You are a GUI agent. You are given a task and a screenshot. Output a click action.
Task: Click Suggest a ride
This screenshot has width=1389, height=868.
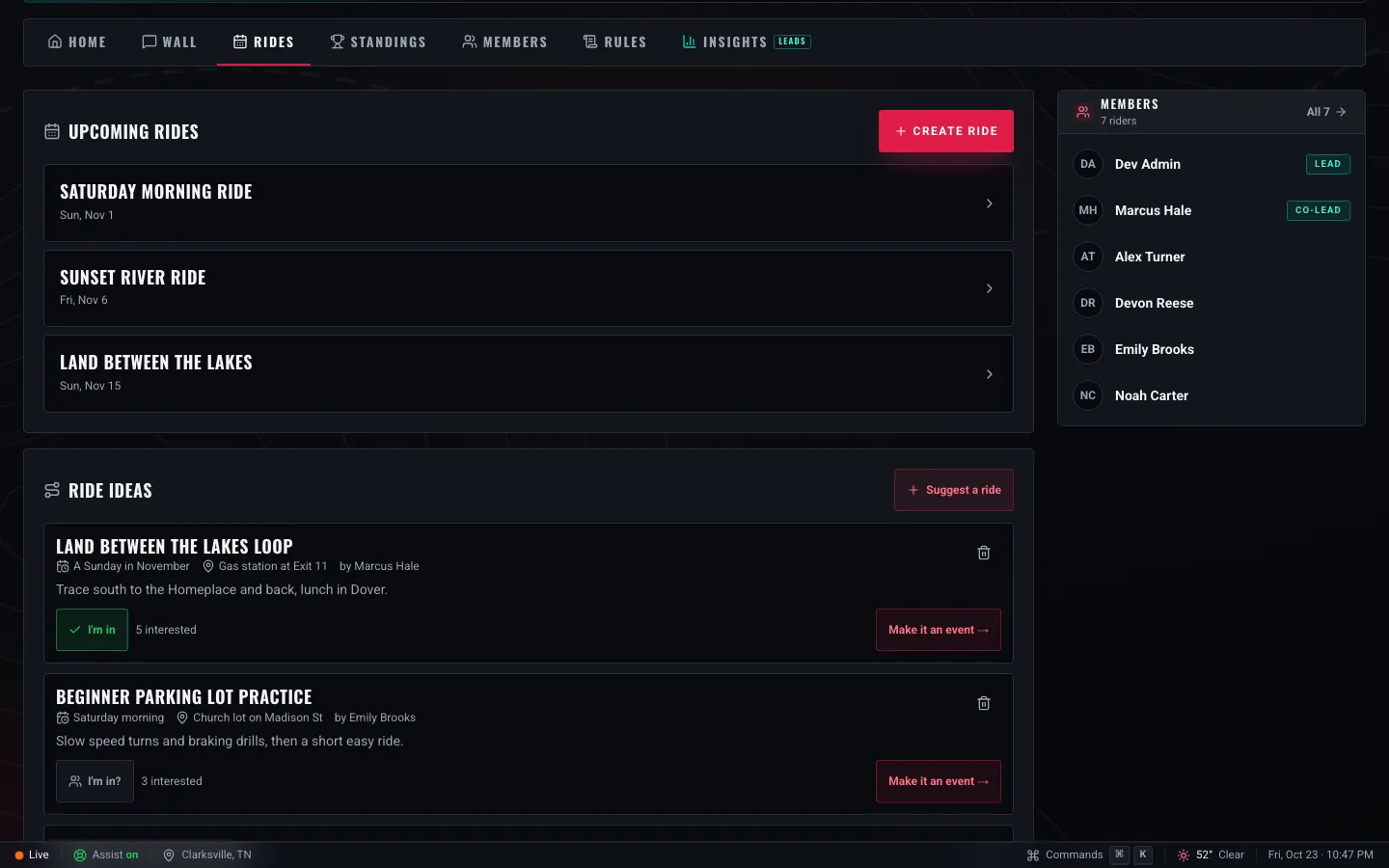point(954,490)
